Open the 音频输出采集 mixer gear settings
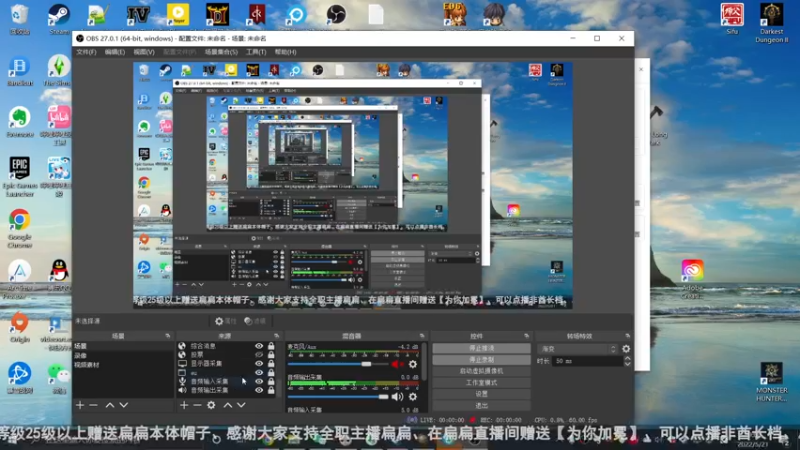The width and height of the screenshot is (800, 450). (x=413, y=396)
